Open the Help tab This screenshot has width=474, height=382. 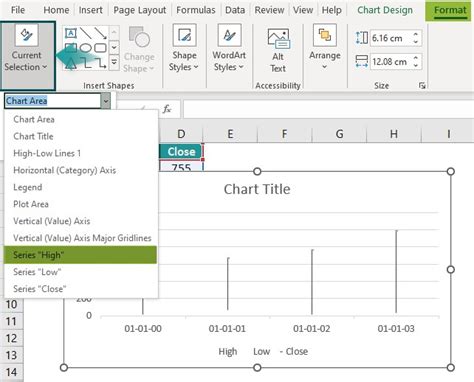pos(331,10)
